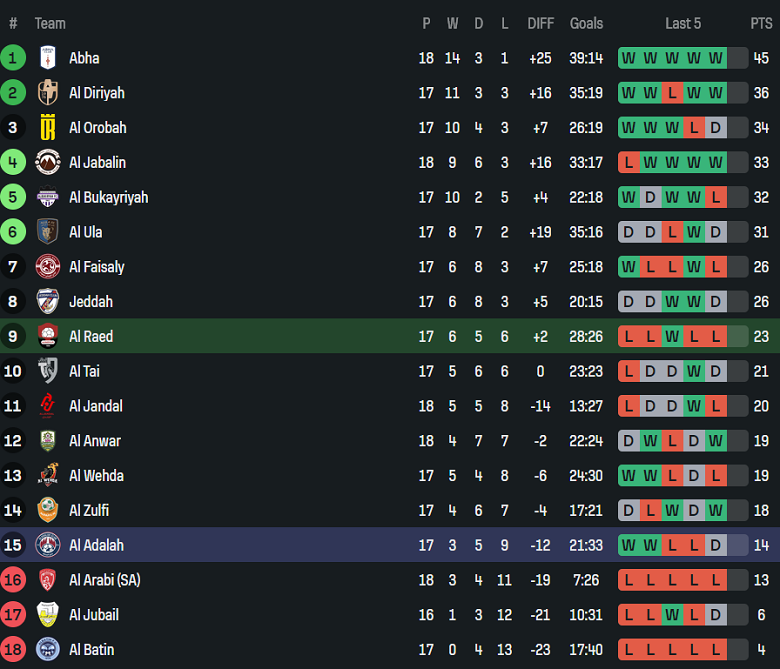Click the Al Faisaly round badge
Image resolution: width=780 pixels, height=669 pixels.
(48, 267)
